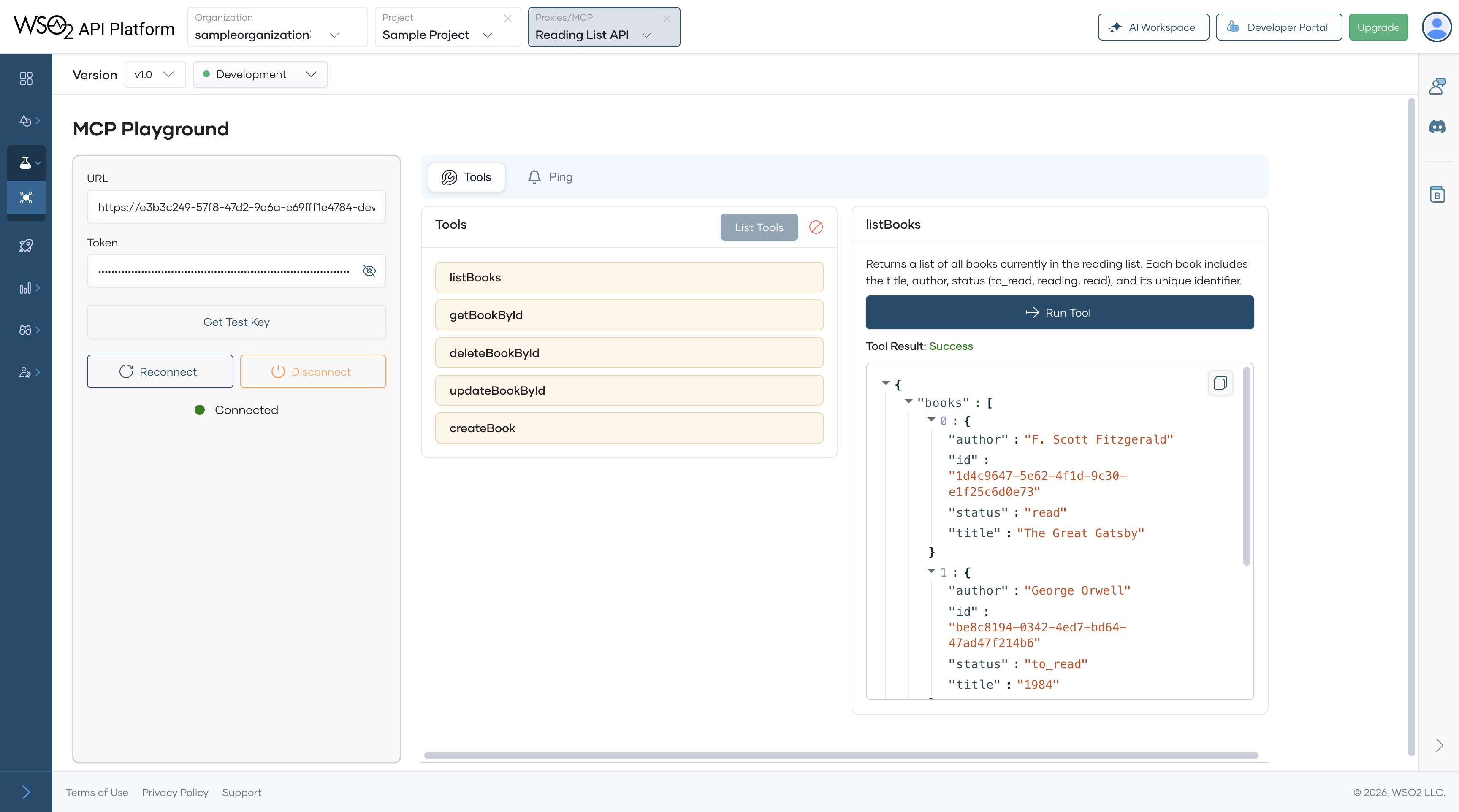Open the Discord community icon

pyautogui.click(x=1437, y=126)
